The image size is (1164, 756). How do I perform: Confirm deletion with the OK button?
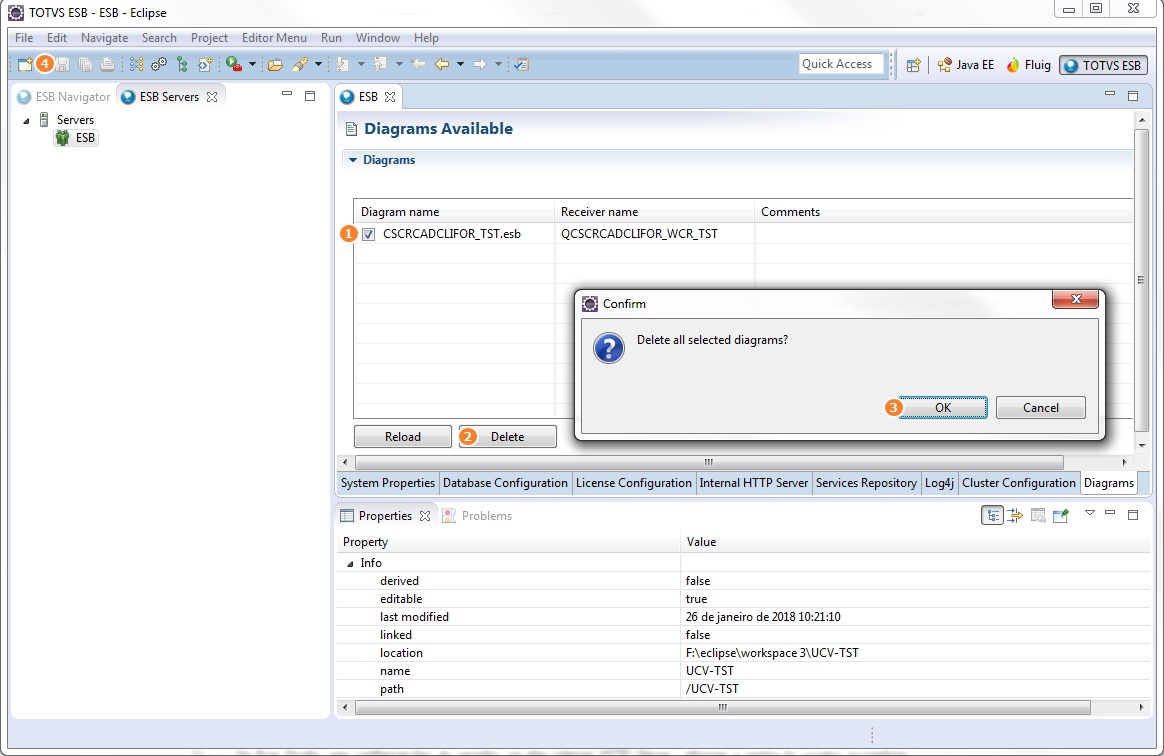pos(943,408)
